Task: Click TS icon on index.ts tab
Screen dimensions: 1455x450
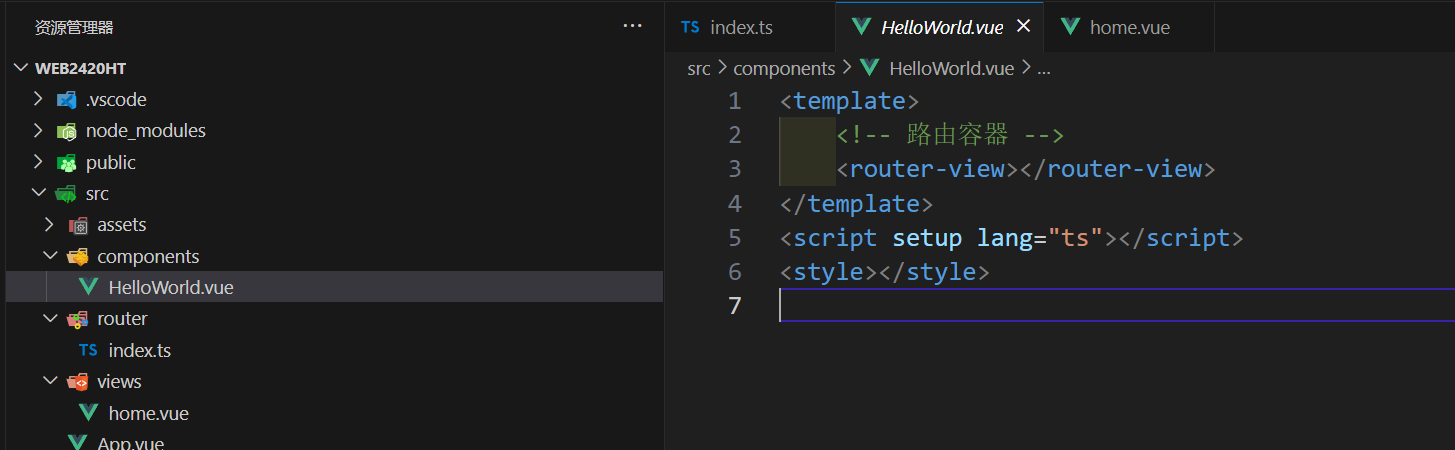Action: [690, 27]
